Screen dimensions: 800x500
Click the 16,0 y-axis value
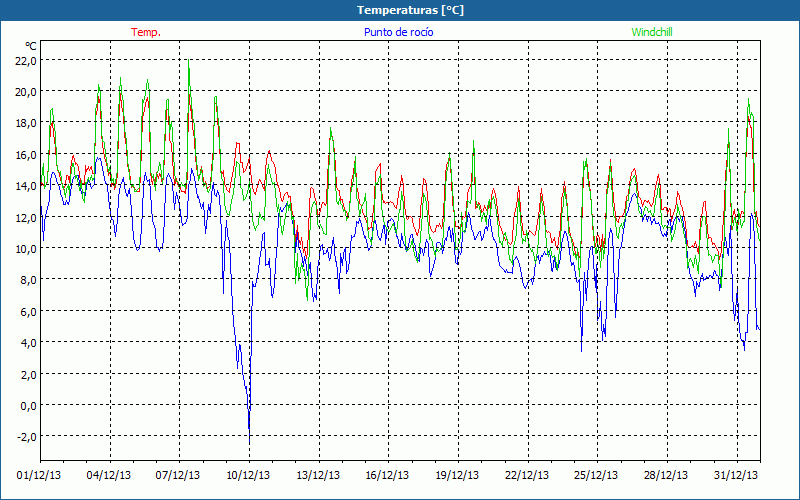26,155
